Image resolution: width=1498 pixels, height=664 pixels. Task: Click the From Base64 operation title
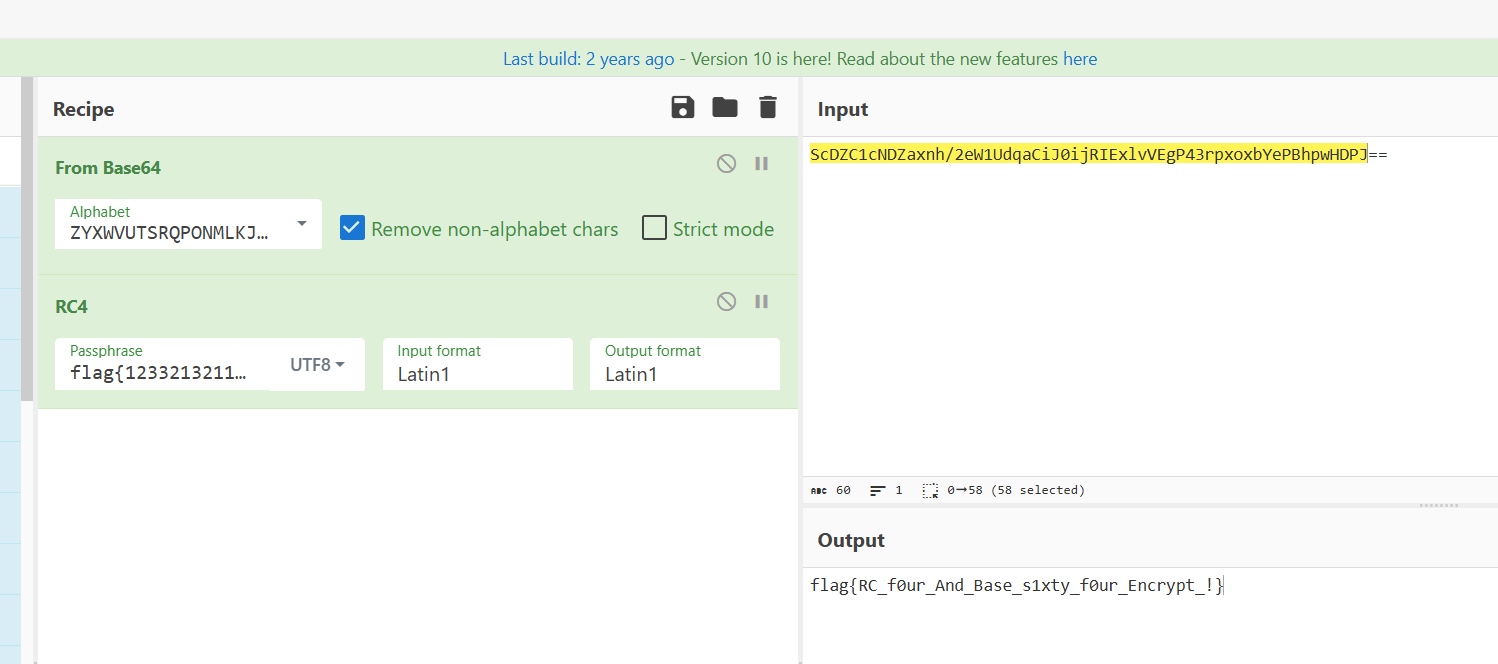tap(108, 167)
